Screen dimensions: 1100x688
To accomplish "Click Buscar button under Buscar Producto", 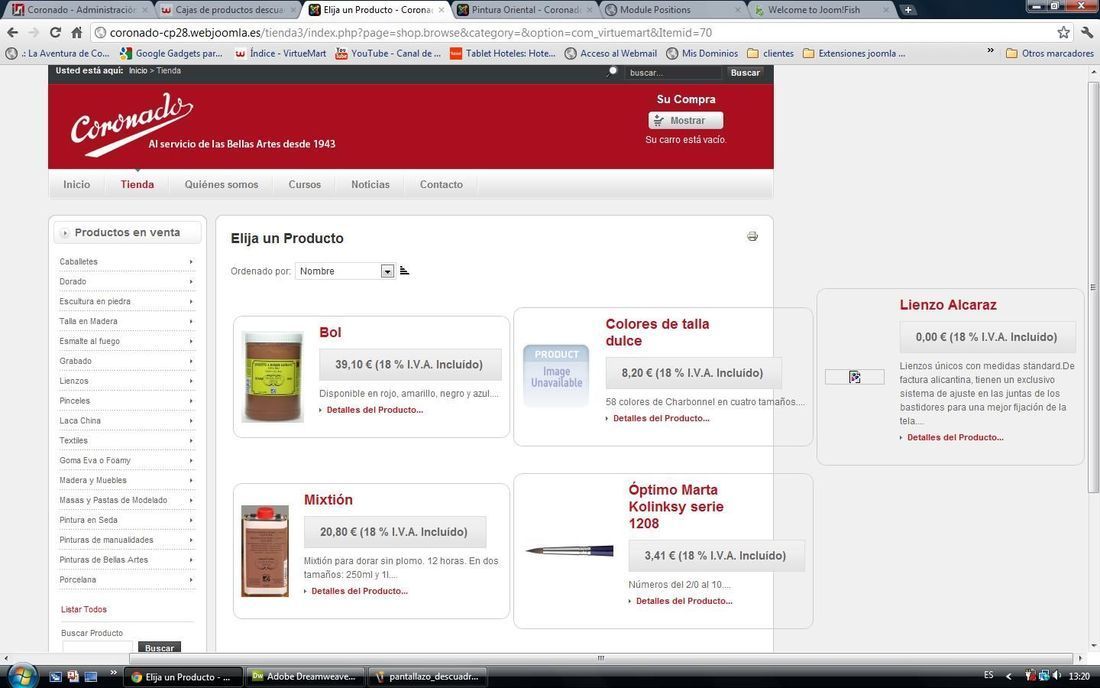I will [159, 647].
